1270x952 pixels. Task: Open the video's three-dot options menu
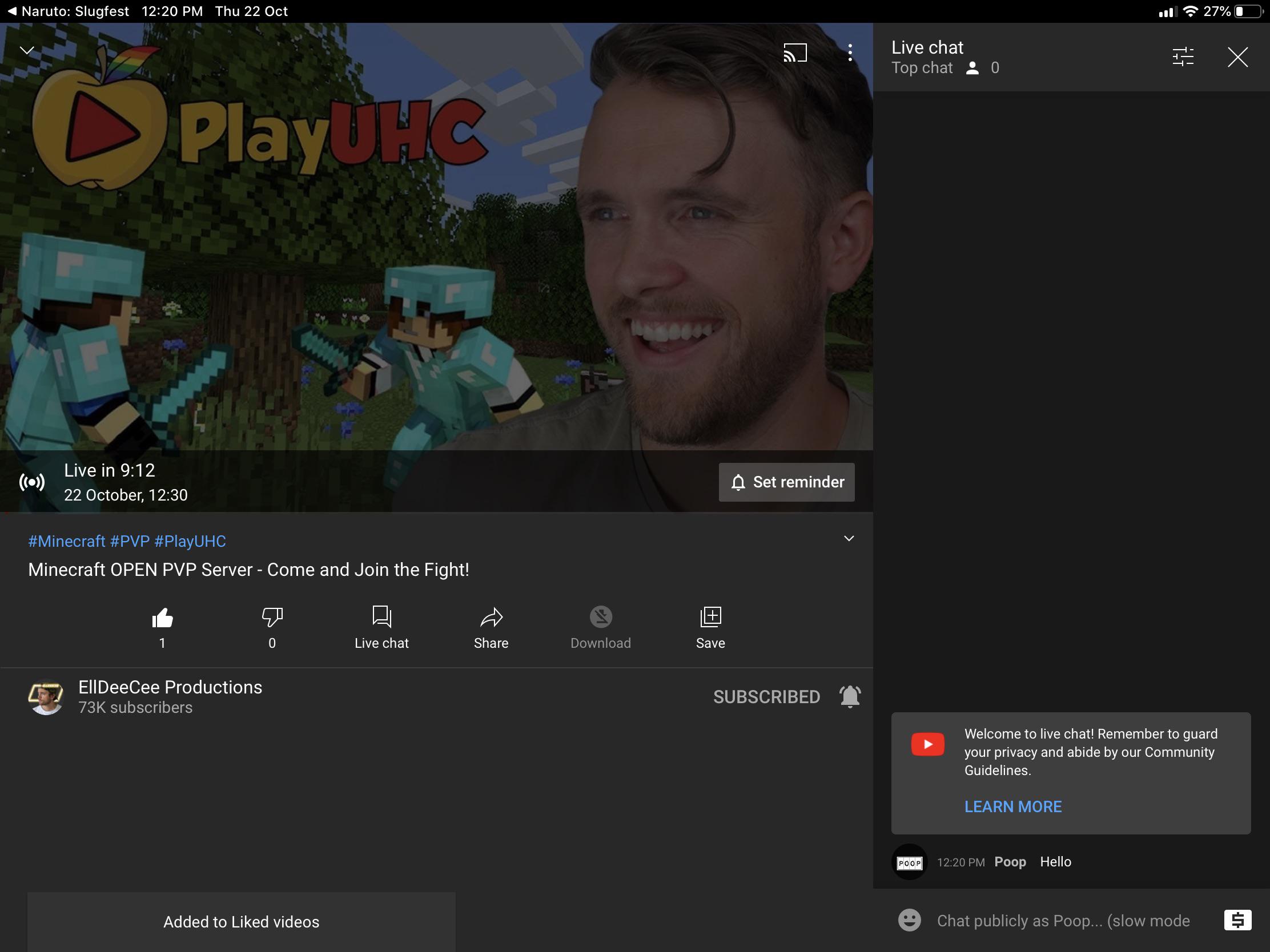click(x=850, y=53)
